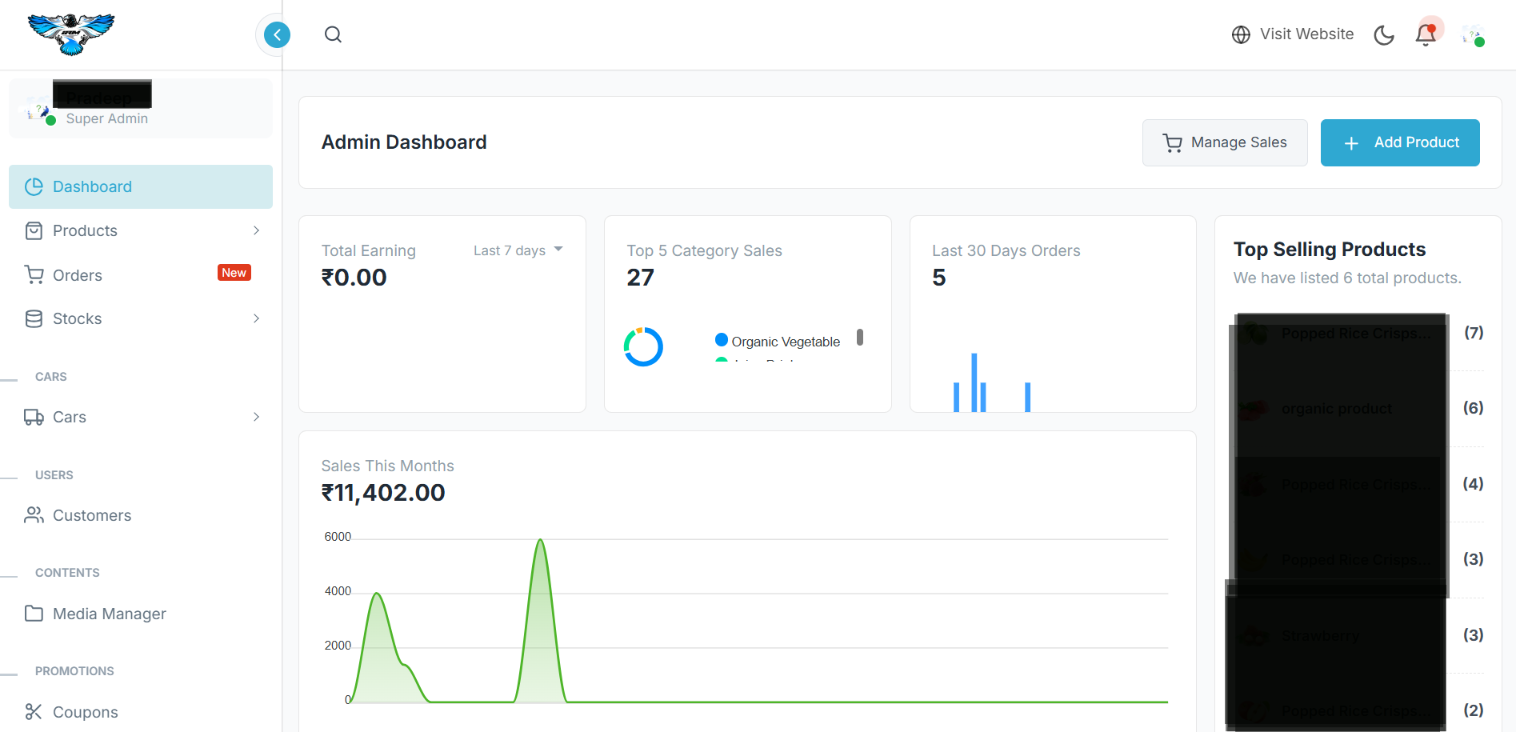Collapse the sidebar with the blue arrow button
The image size is (1516, 732).
pos(277,35)
